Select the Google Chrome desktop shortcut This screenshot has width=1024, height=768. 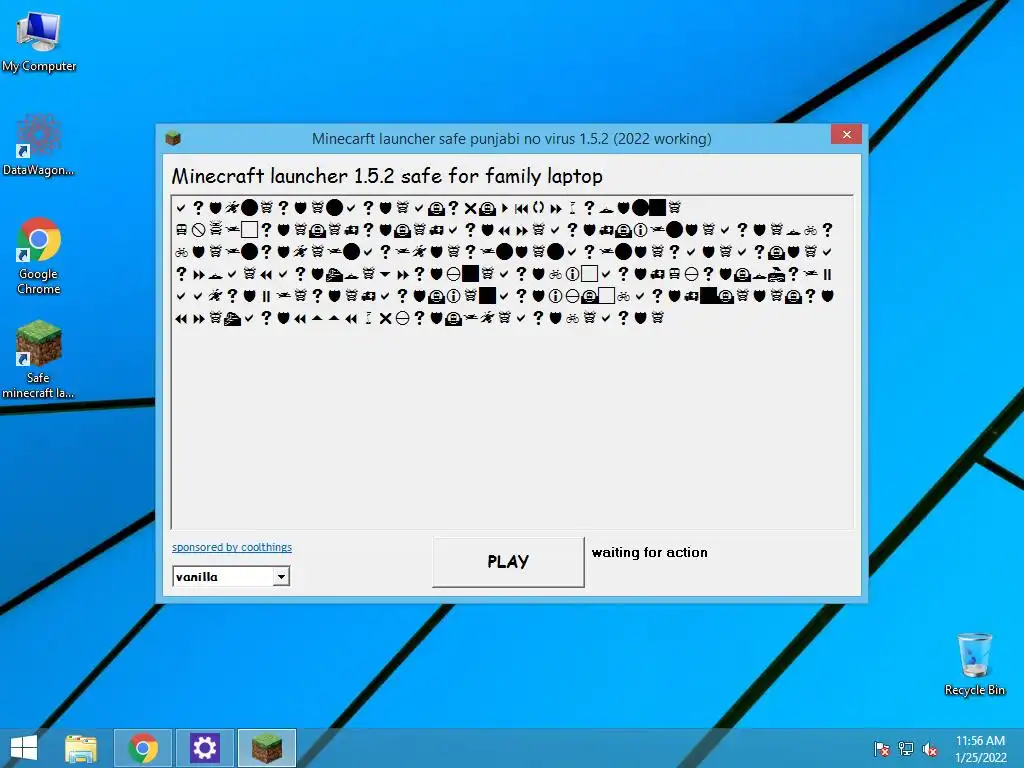(x=39, y=256)
